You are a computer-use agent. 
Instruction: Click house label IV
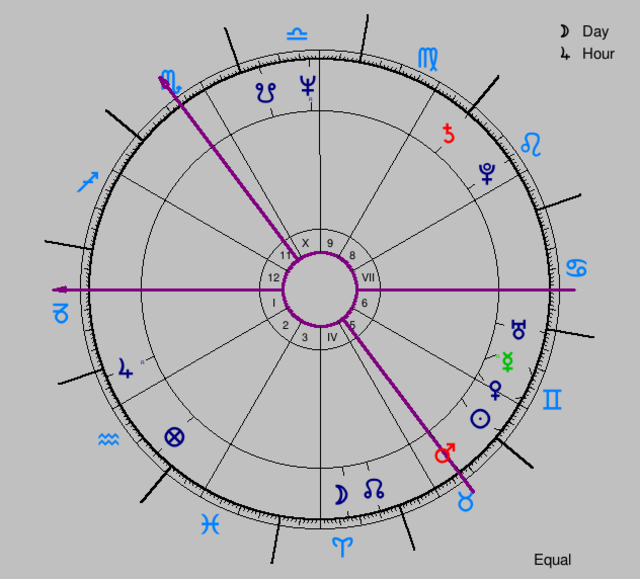[x=332, y=337]
